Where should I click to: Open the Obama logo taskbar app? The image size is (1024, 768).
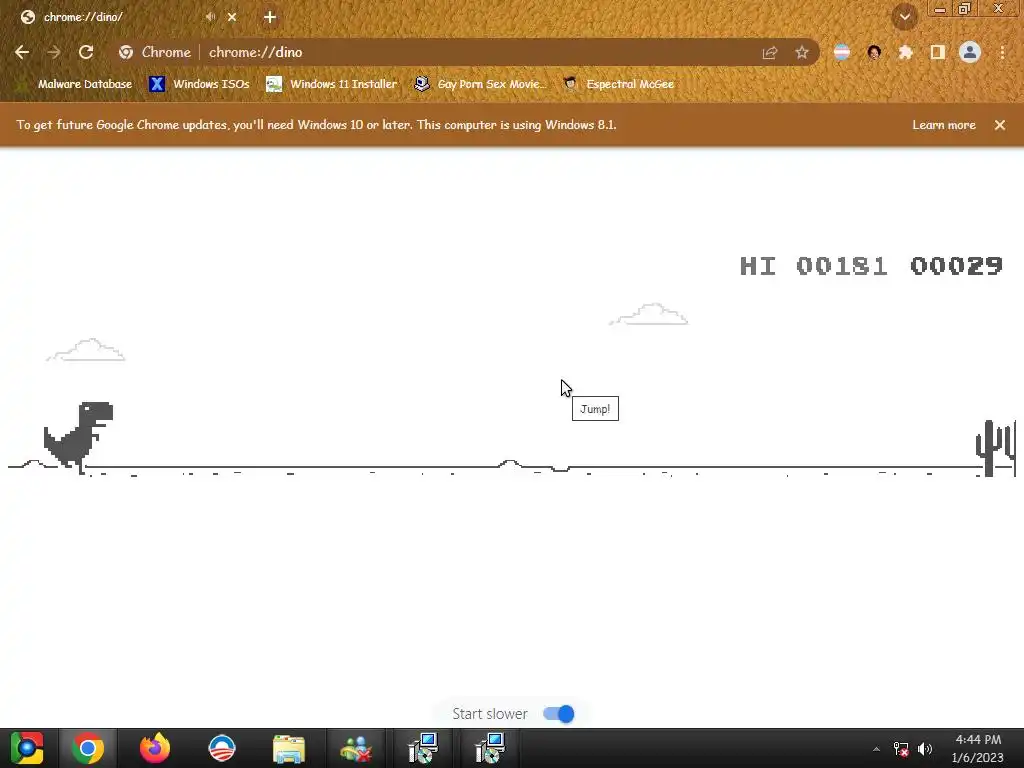click(x=221, y=748)
